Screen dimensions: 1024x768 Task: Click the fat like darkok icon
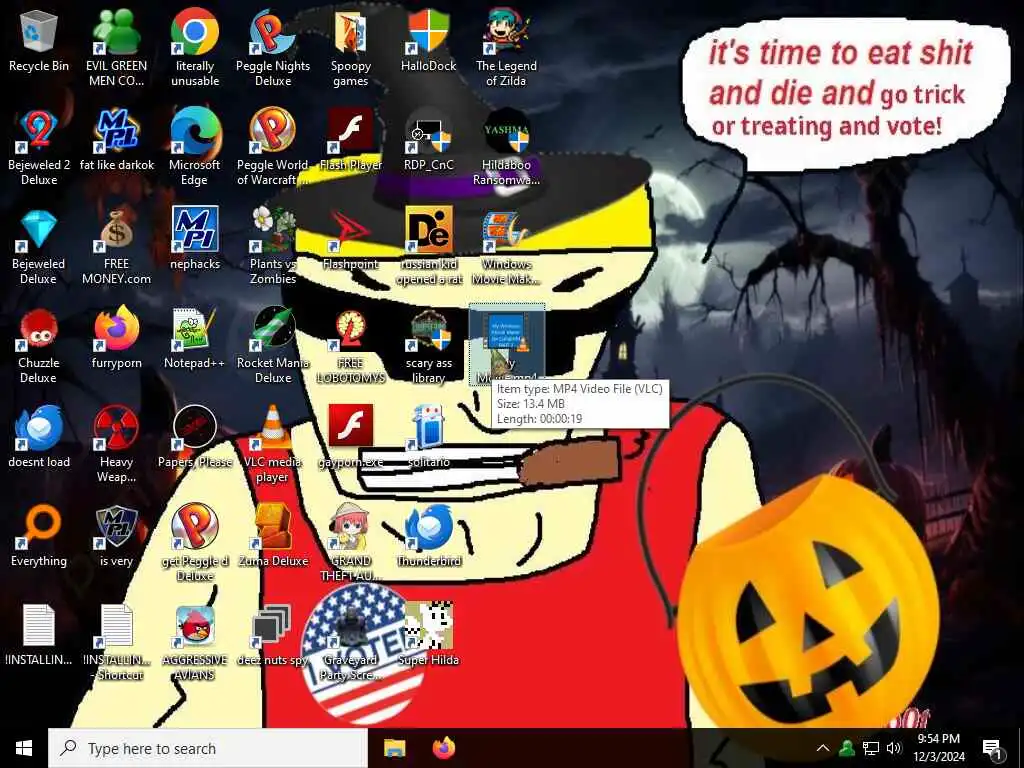(x=116, y=131)
